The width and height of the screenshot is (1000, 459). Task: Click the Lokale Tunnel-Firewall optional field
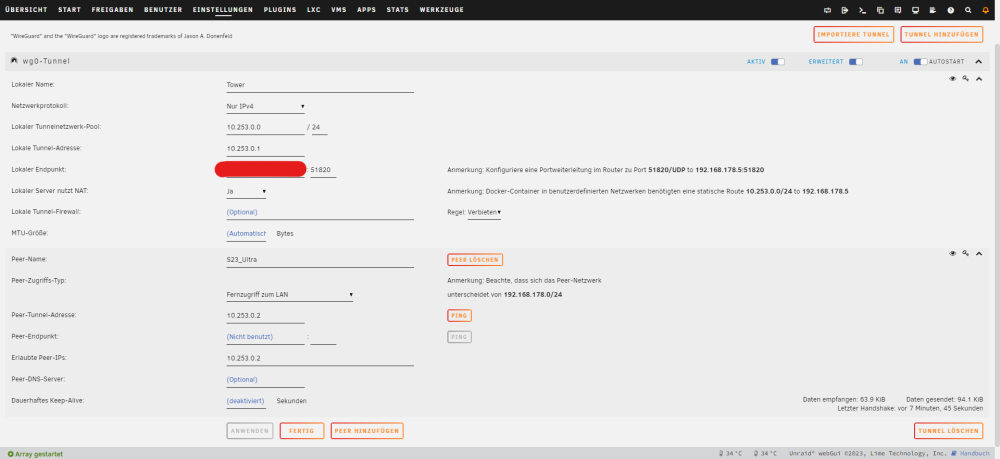(320, 212)
